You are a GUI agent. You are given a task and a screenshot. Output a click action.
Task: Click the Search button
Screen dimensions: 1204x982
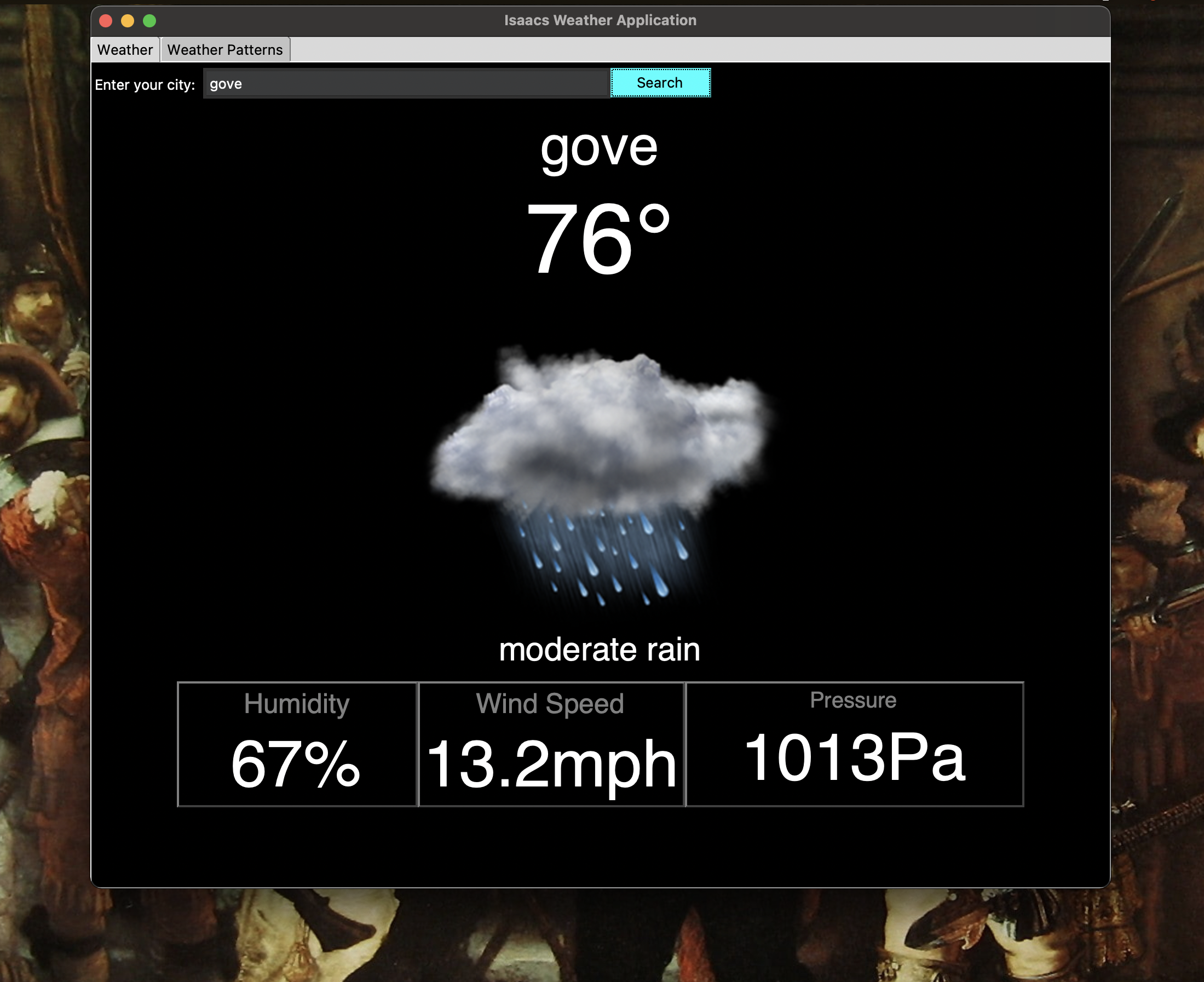pos(660,83)
